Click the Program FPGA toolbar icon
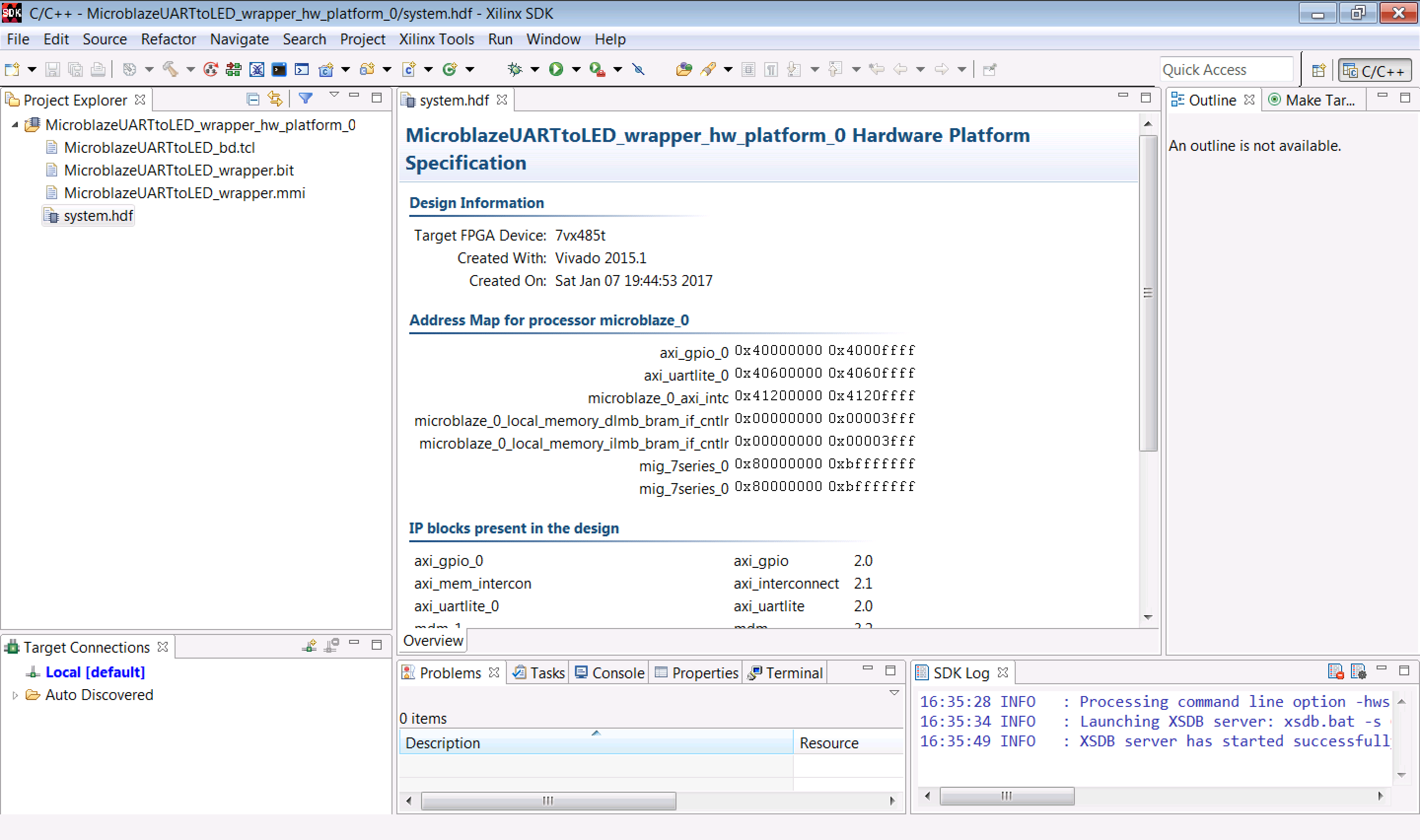 point(256,70)
